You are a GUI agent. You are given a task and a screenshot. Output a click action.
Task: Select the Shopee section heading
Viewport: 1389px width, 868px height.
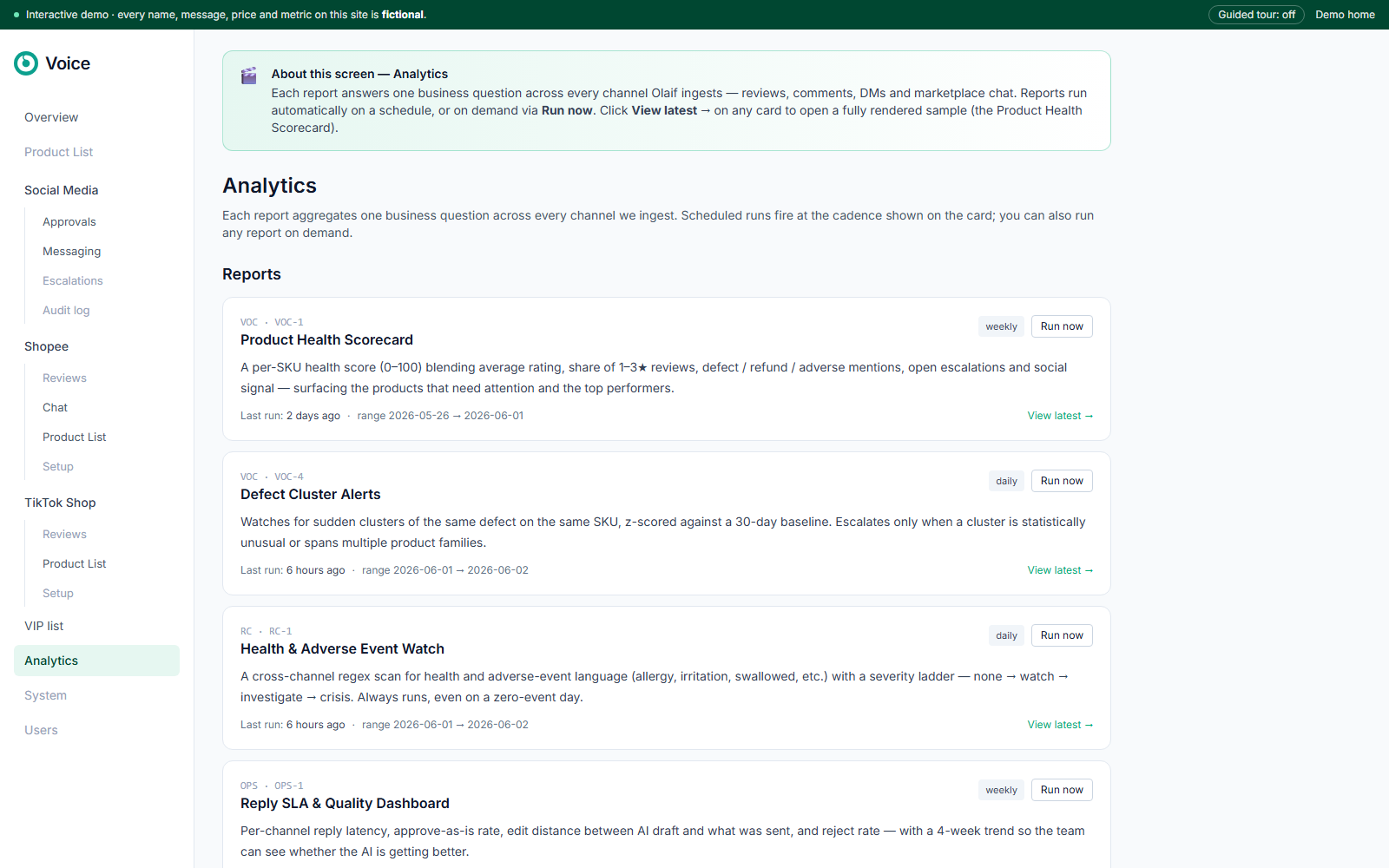[46, 346]
